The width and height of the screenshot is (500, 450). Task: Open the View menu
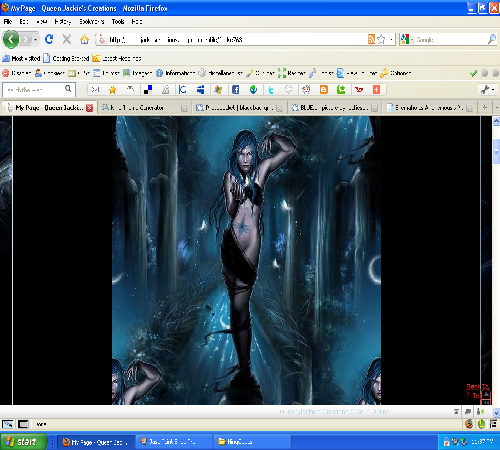click(42, 22)
